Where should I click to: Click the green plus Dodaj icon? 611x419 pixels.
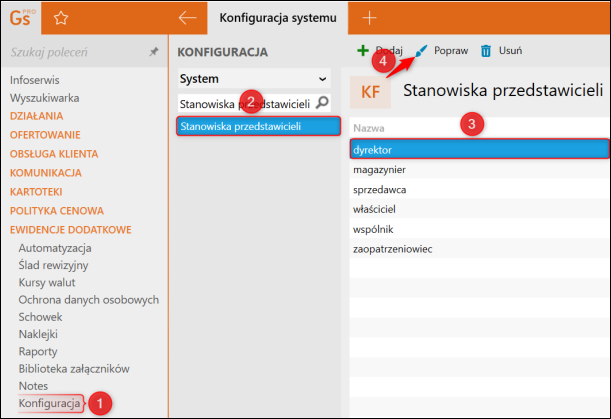[363, 50]
